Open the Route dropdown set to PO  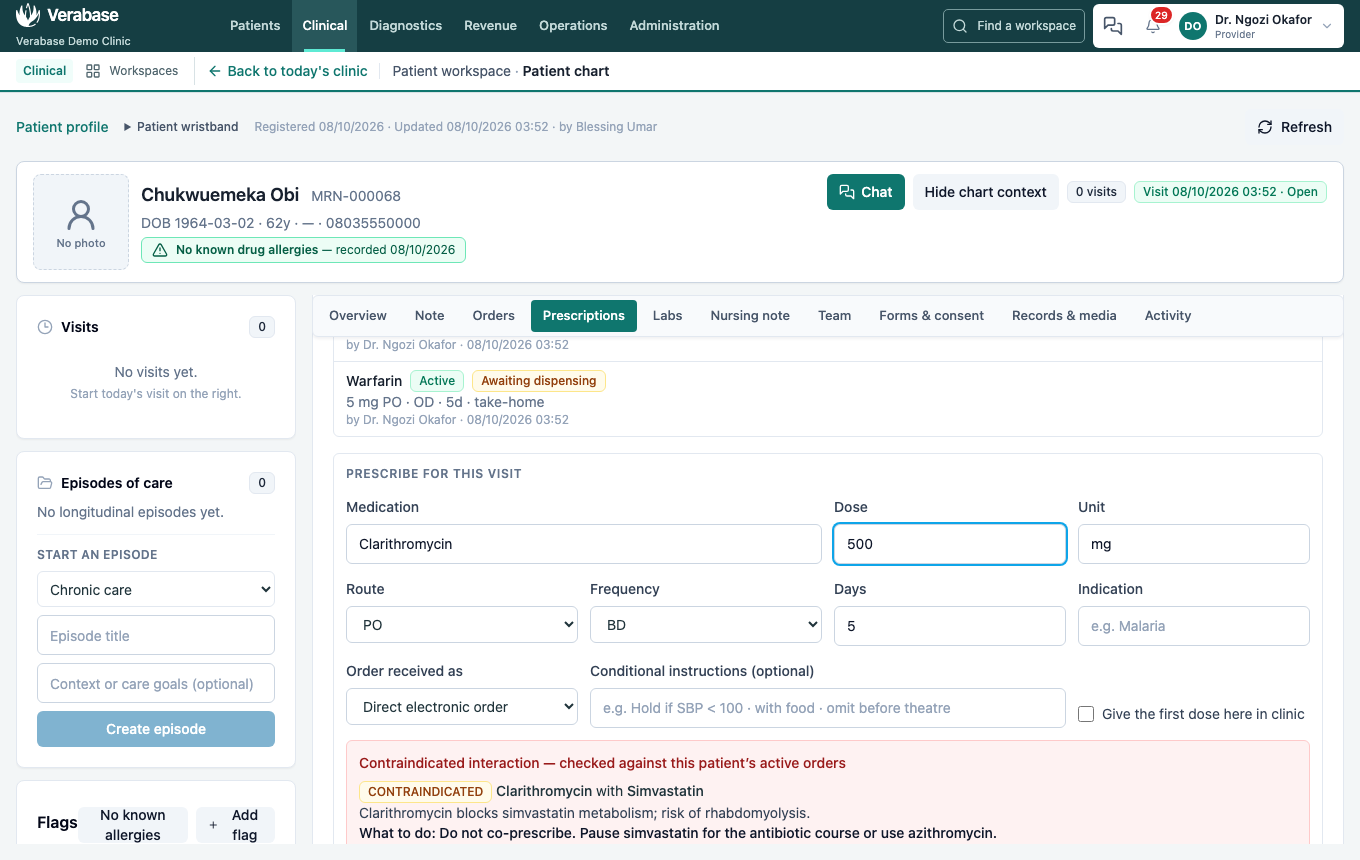pos(462,625)
